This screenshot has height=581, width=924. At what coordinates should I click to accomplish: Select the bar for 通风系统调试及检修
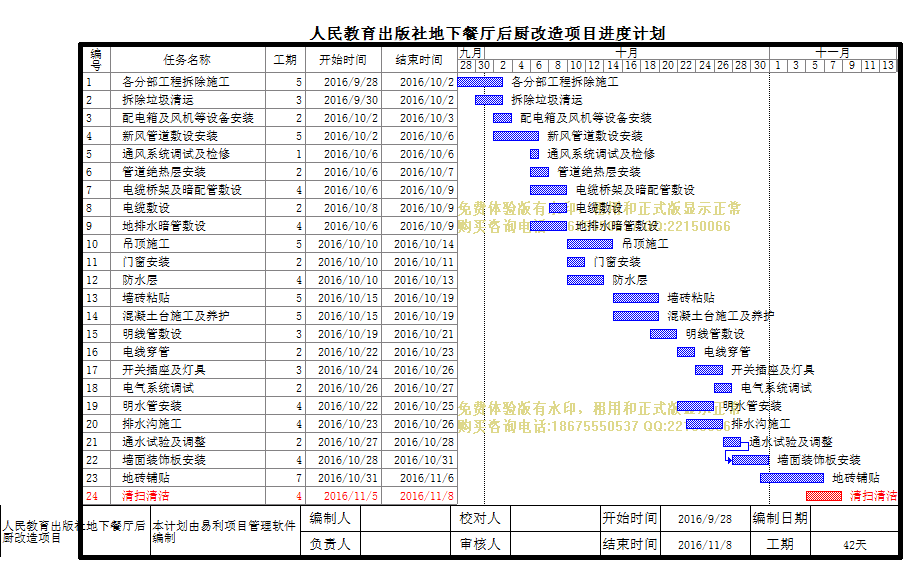[534, 154]
